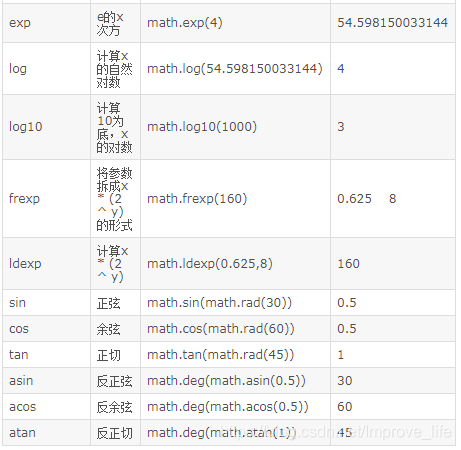
Task: Select the '反正弦' description cell
Action: [114, 381]
